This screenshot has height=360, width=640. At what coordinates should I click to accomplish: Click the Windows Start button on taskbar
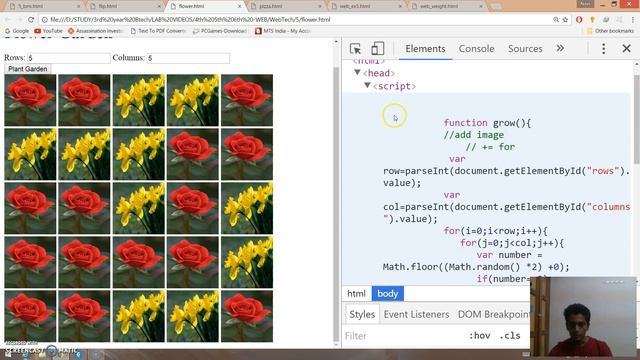(9, 354)
